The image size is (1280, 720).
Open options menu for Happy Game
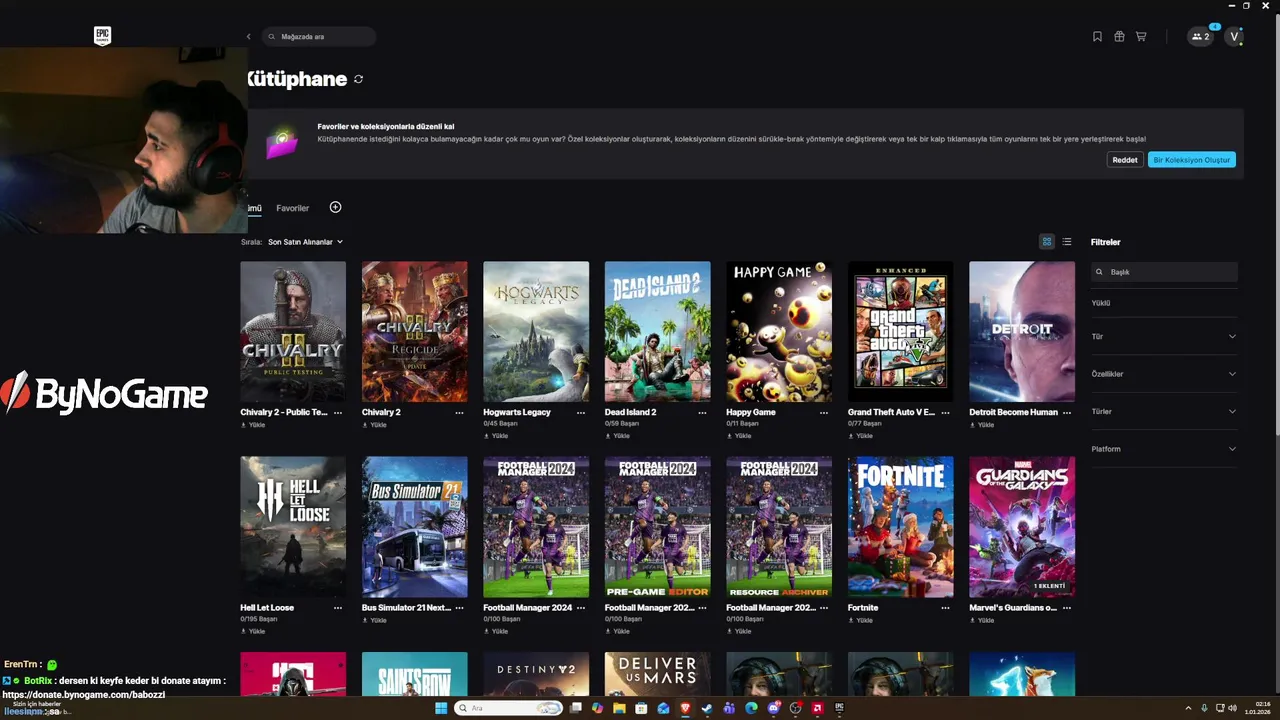824,412
